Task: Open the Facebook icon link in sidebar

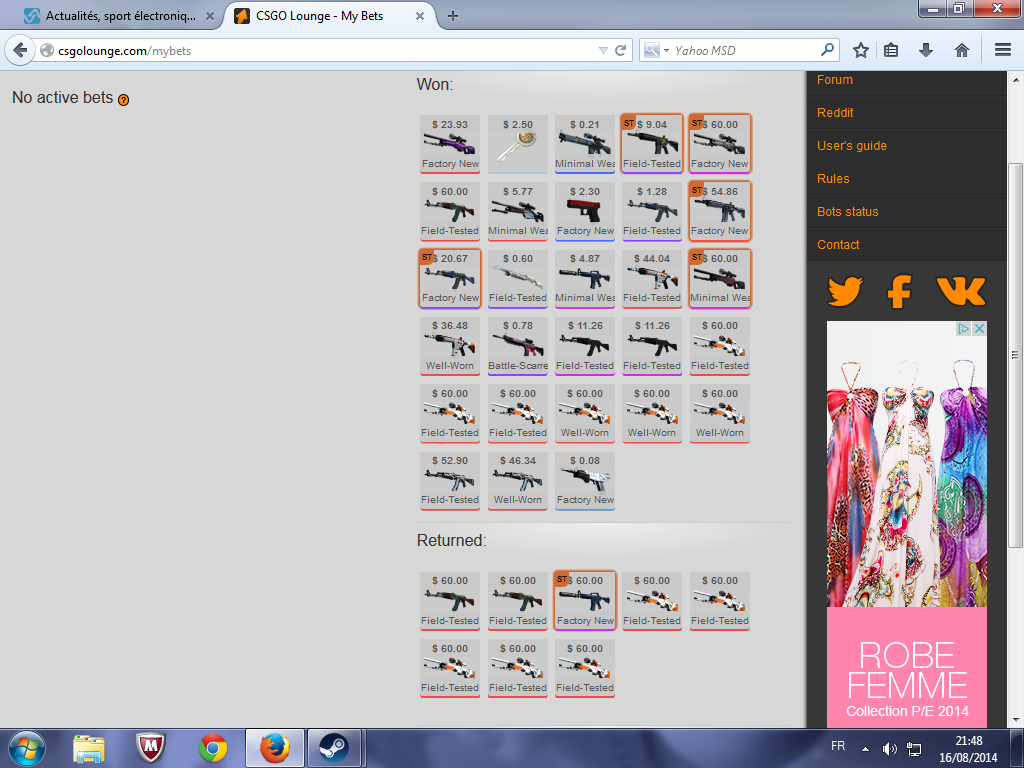Action: [x=900, y=291]
